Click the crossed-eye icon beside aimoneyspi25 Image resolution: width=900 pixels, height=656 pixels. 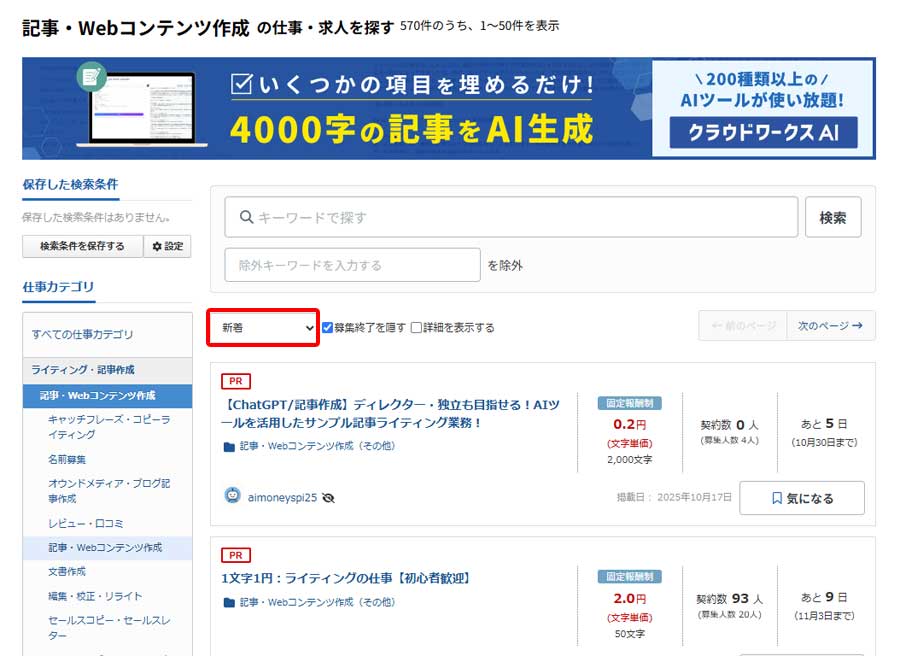tap(328, 497)
